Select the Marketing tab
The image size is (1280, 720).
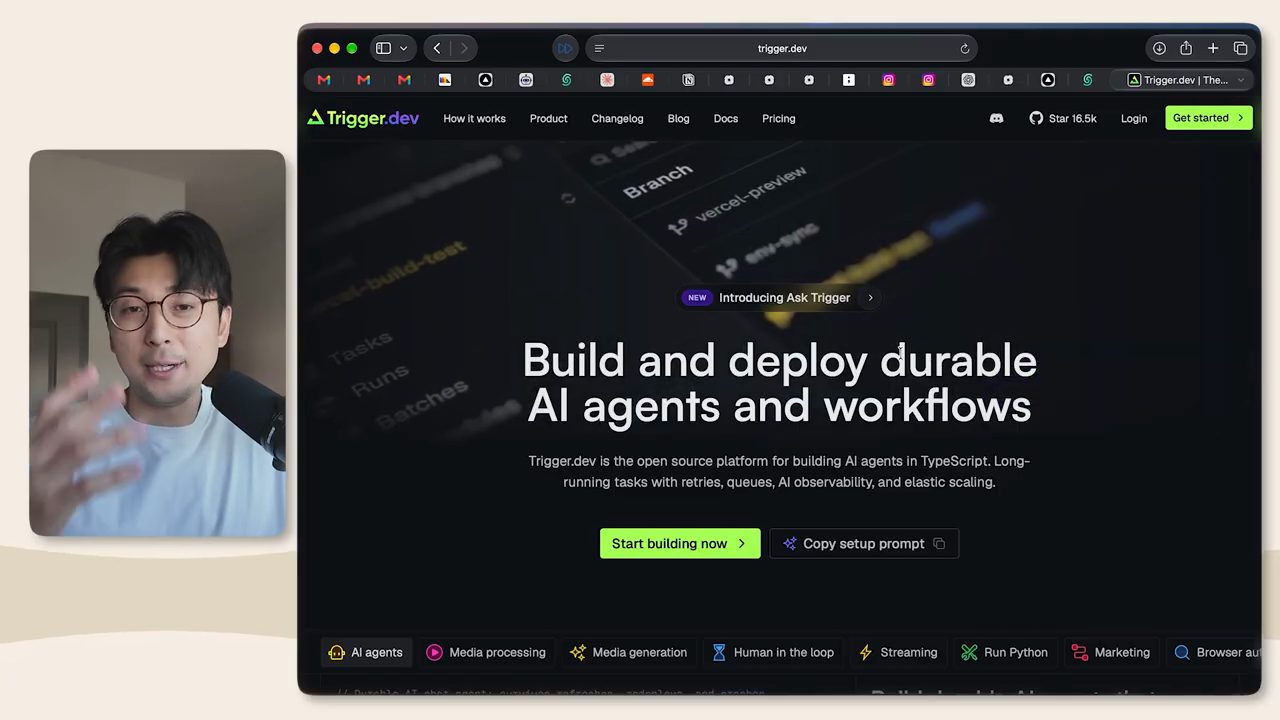[1111, 652]
